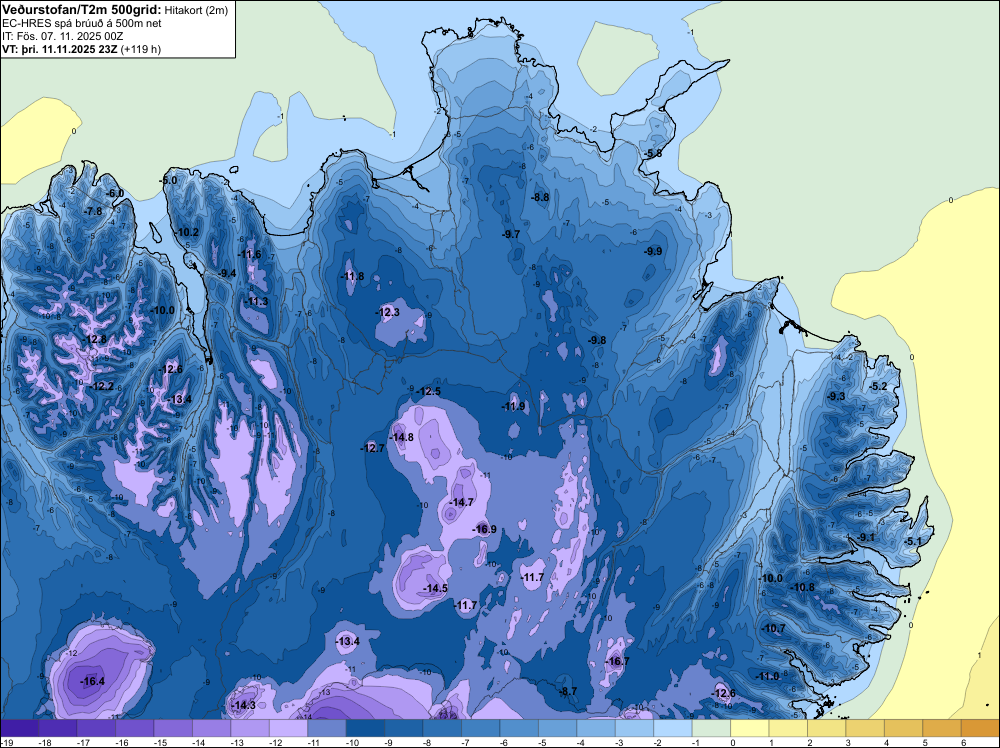Viewport: 1000px width, 748px height.
Task: Click the -14.5 temperature label
Action: 436,589
